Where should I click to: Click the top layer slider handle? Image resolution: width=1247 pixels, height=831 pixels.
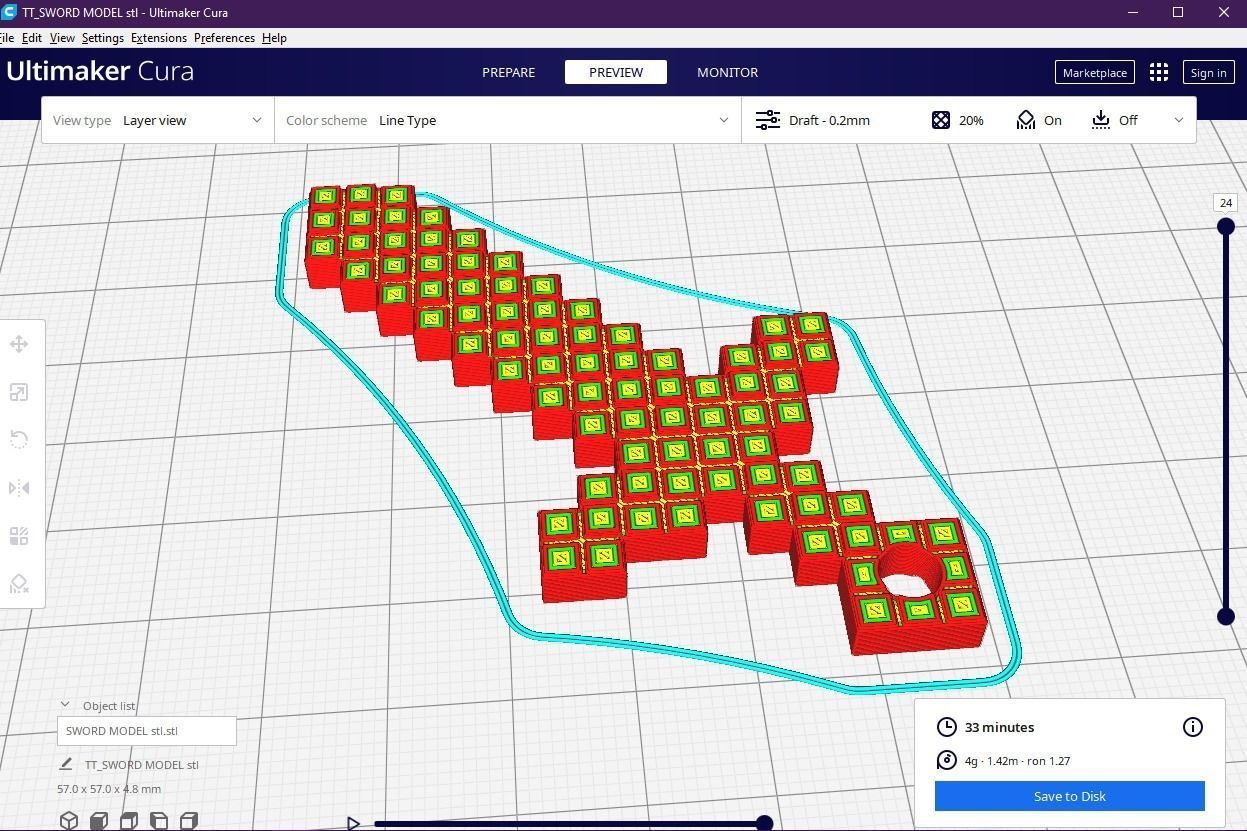pos(1225,227)
